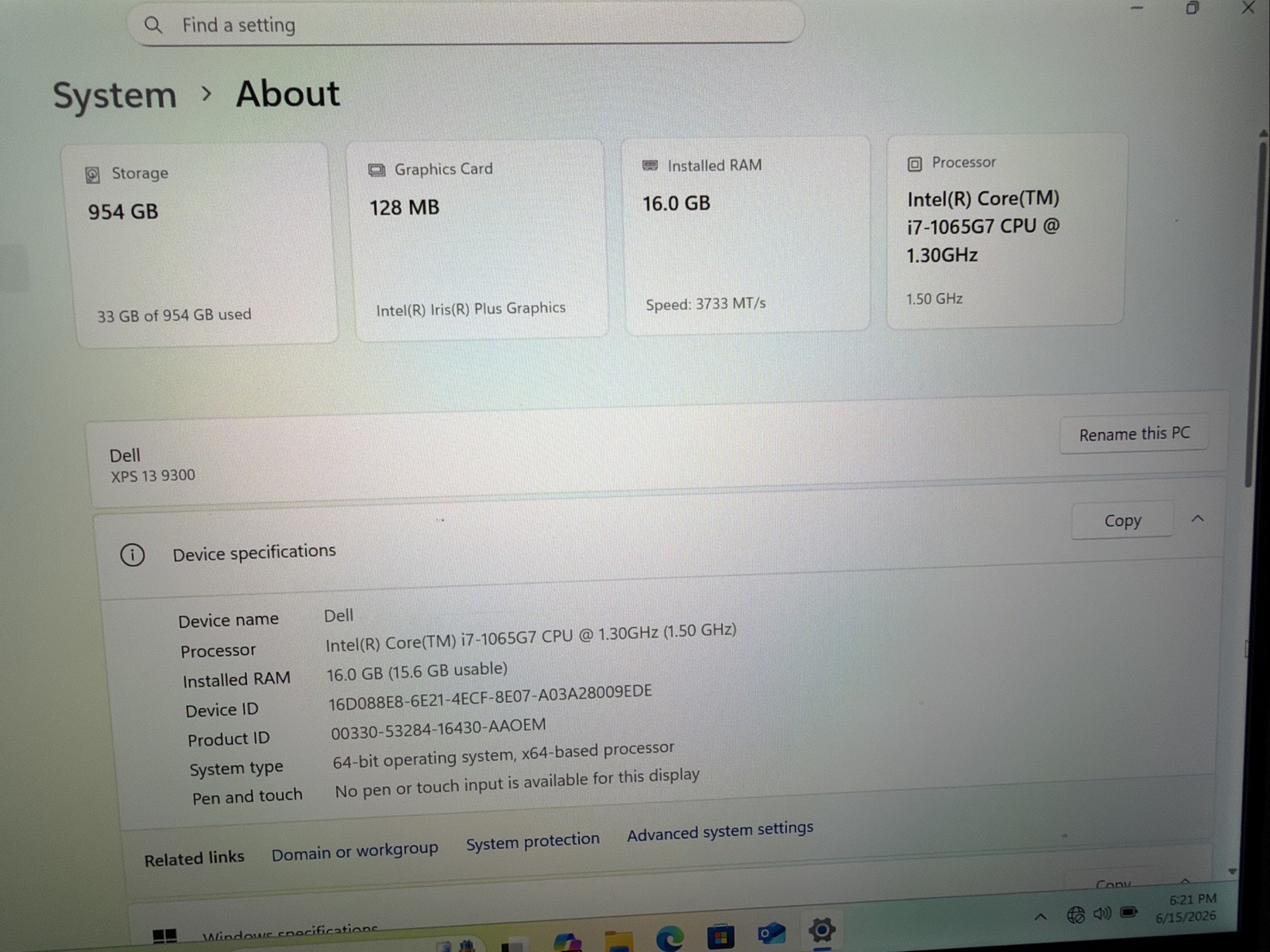Click the Installed RAM chip icon
This screenshot has width=1270, height=952.
tap(650, 165)
